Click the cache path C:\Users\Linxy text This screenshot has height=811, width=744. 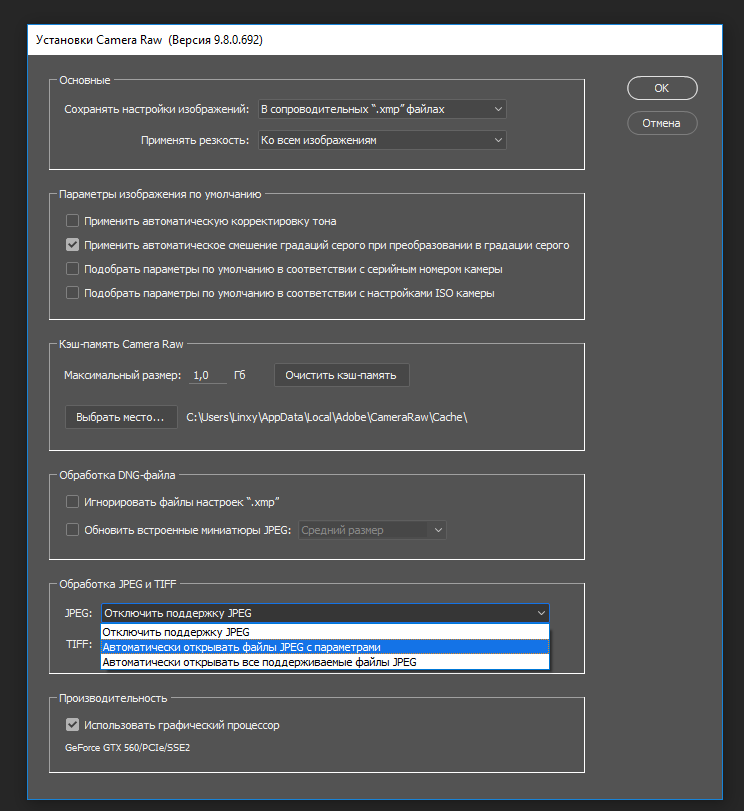click(326, 417)
